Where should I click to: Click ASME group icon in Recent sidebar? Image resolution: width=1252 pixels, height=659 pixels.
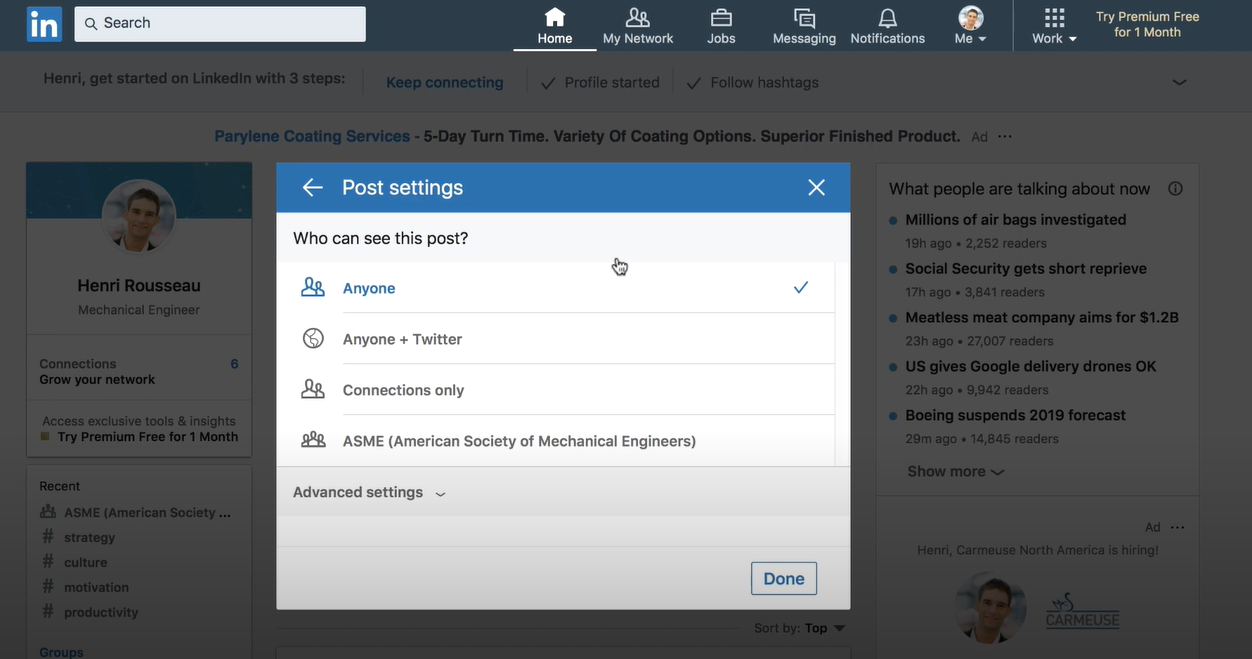click(48, 512)
